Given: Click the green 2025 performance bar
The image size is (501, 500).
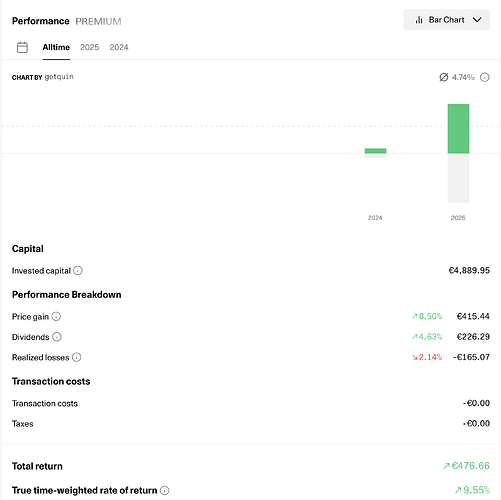Looking at the screenshot, I should (458, 129).
